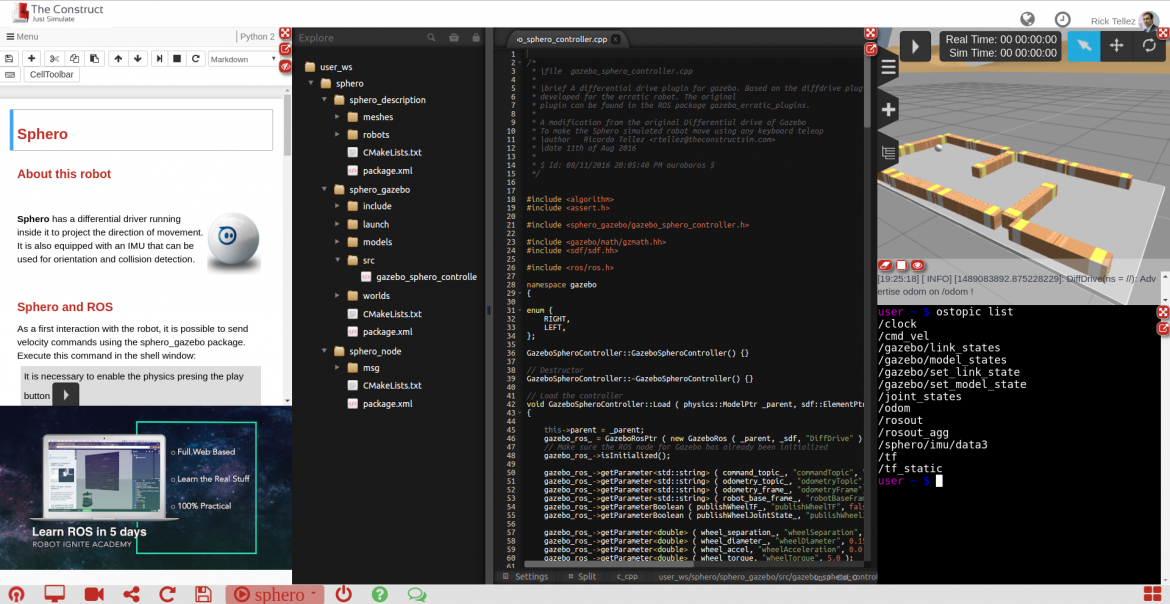
Task: Open the clock icon in top bar
Action: pos(1063,19)
